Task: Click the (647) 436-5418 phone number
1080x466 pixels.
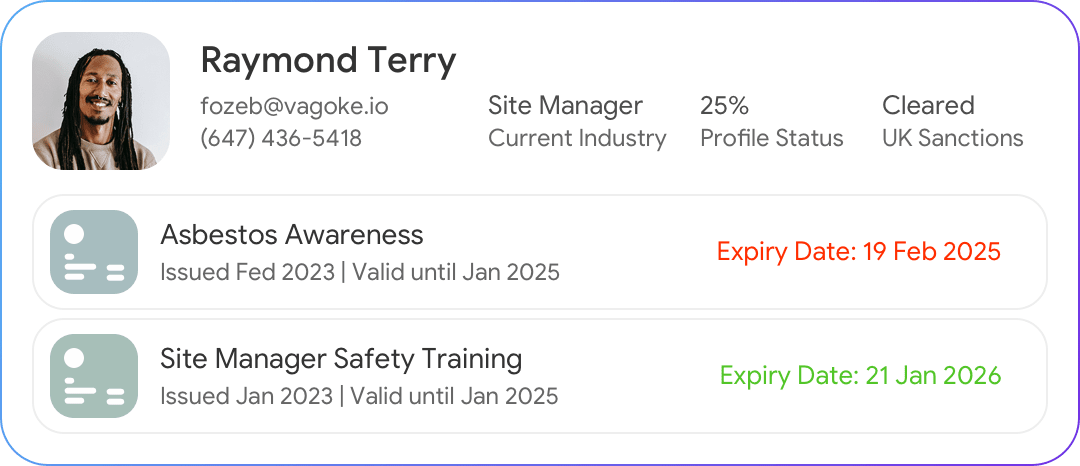Action: [x=281, y=138]
